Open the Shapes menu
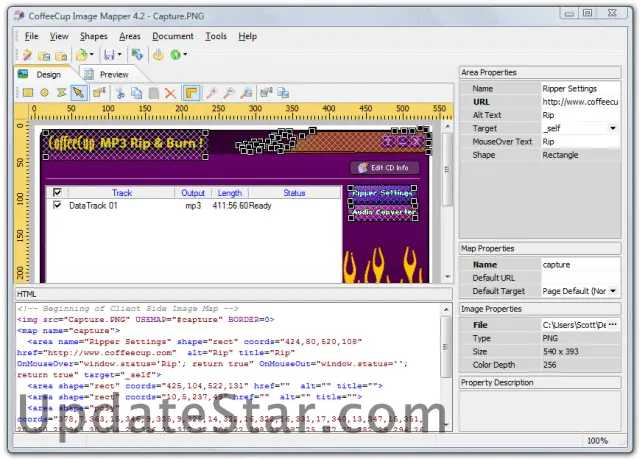The height and width of the screenshot is (459, 640). (93, 36)
